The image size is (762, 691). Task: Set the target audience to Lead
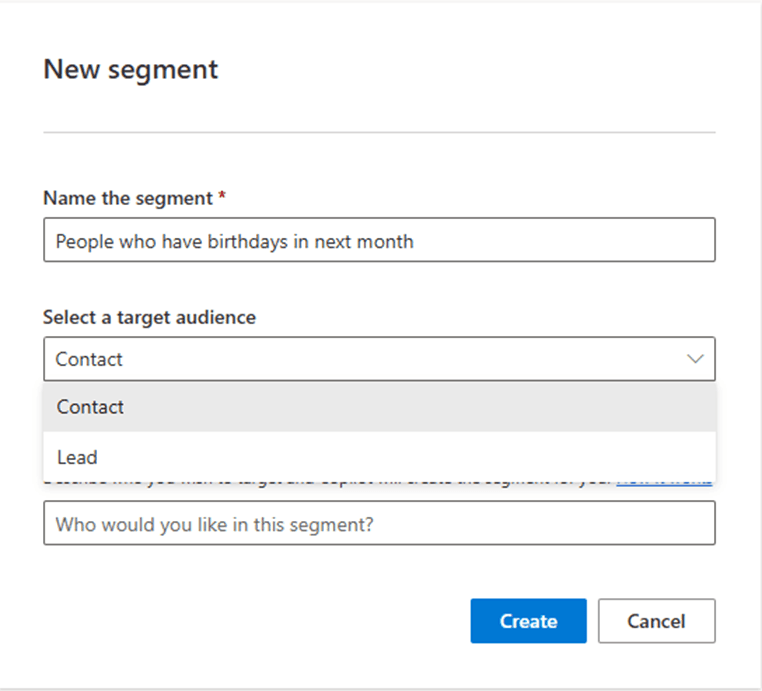pos(379,457)
